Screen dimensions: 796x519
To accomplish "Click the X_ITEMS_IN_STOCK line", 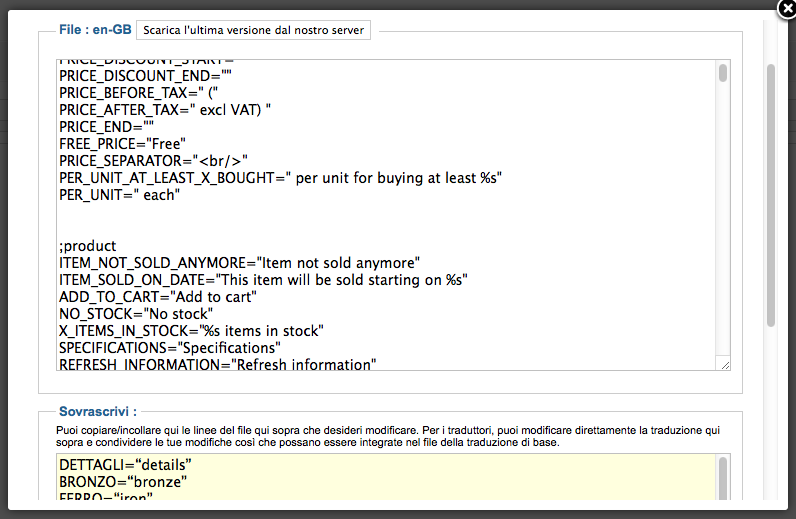I will pos(191,330).
